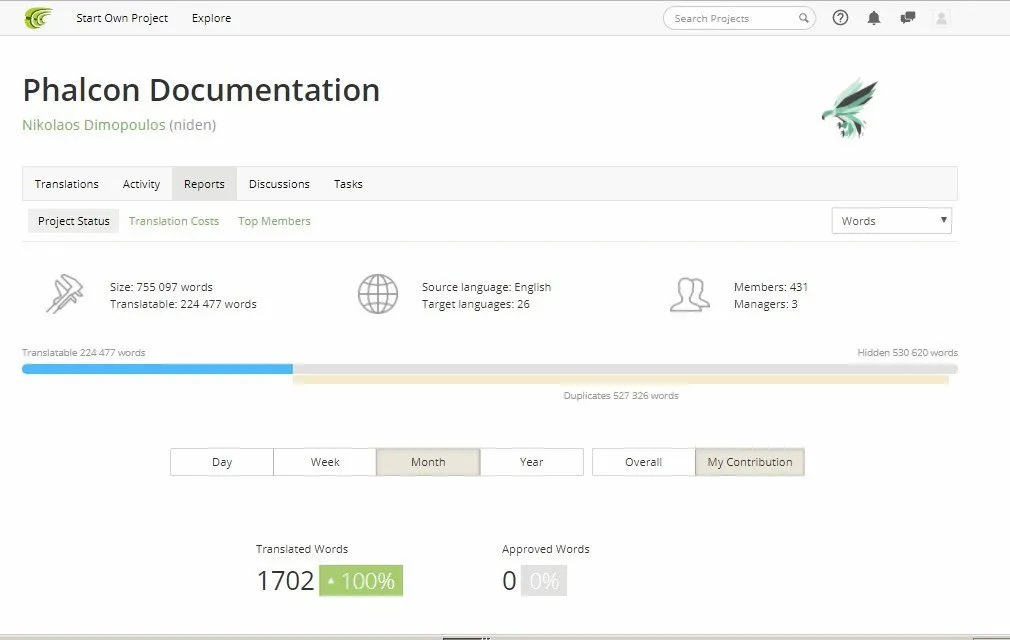The height and width of the screenshot is (640, 1010).
Task: Select the Project Status sub-tab
Action: tap(73, 221)
